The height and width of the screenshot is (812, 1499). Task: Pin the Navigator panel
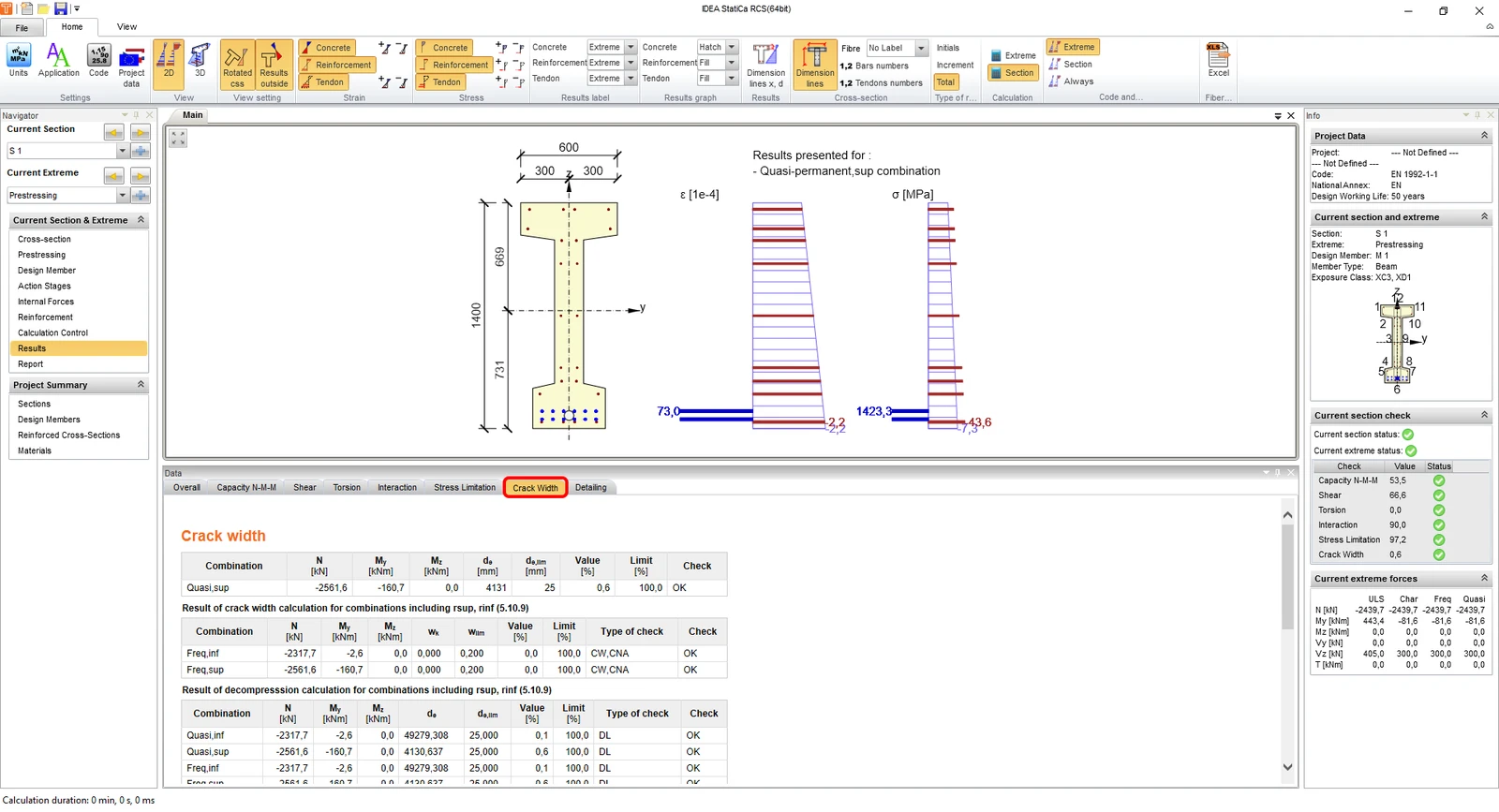pos(137,115)
